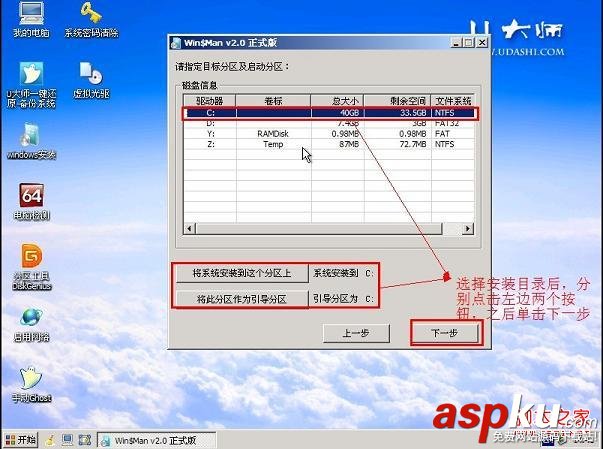Click the third quick-launch taskbar icon
This screenshot has width=603, height=449.
click(x=85, y=440)
